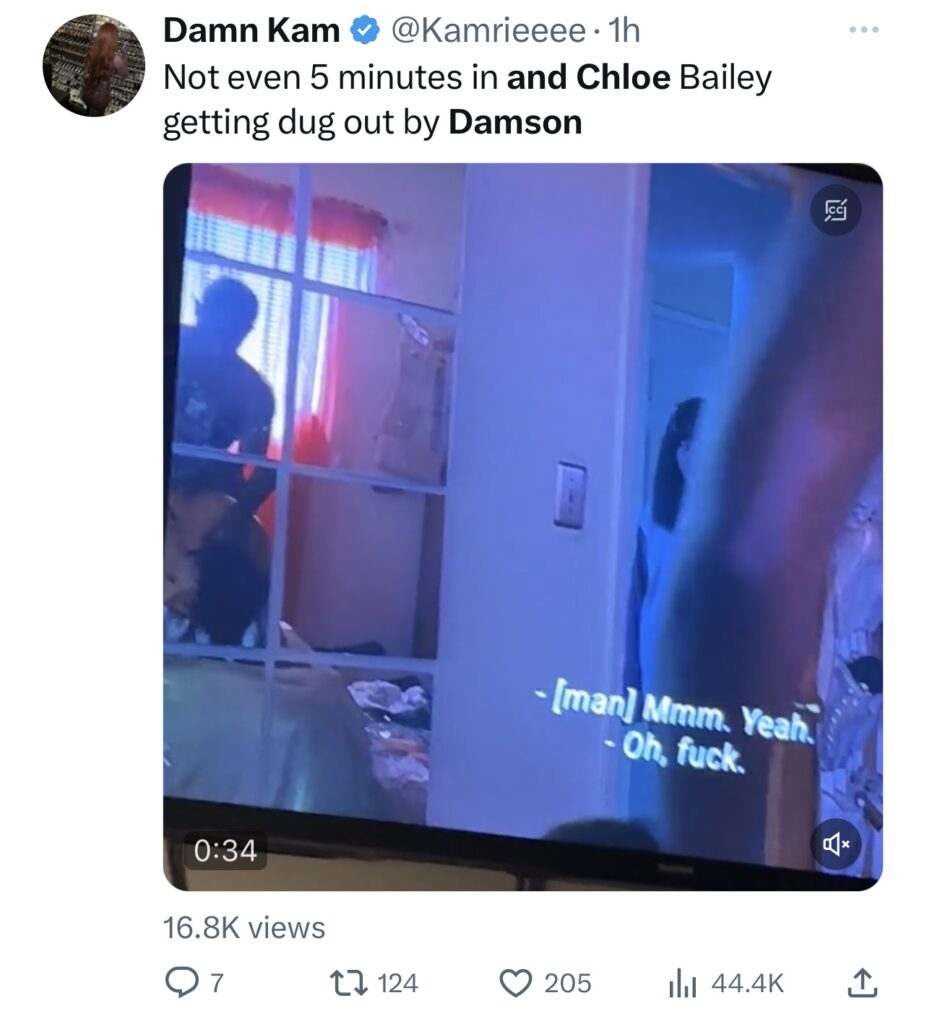Open the view analytics bar chart icon
The height and width of the screenshot is (1024, 927).
click(683, 984)
